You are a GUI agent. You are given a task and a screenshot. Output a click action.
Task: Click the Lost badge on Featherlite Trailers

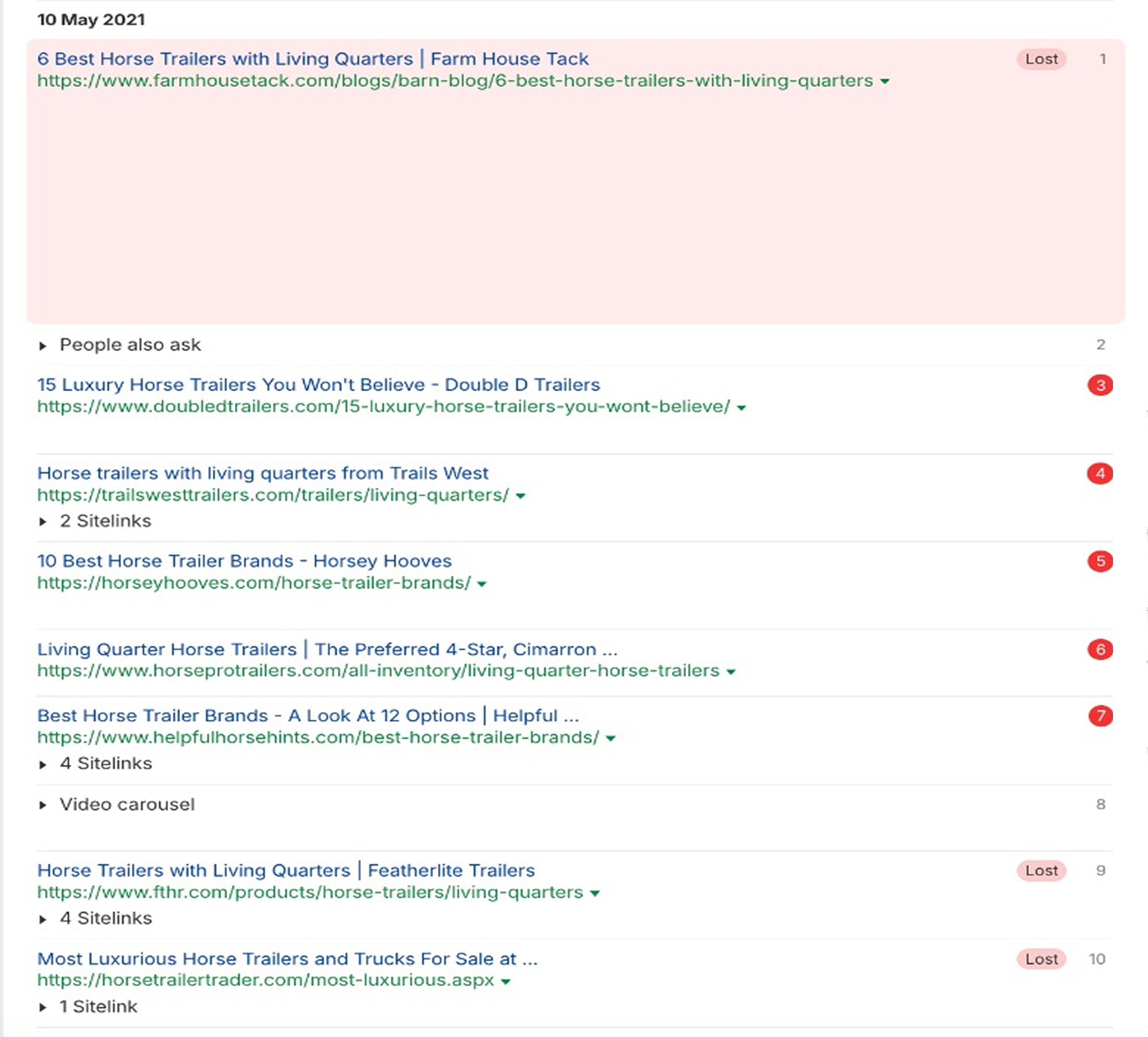(1041, 871)
